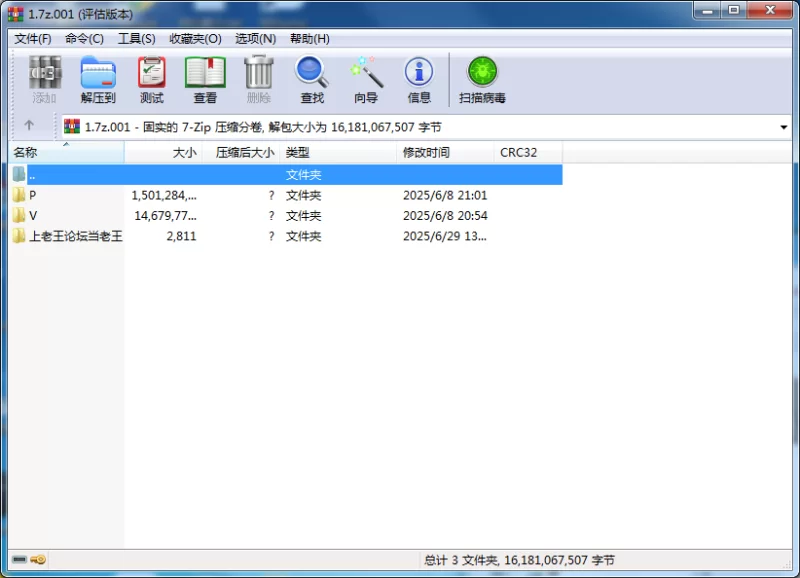Click the WinRAR title bar logo
This screenshot has width=800, height=578.
tap(16, 14)
